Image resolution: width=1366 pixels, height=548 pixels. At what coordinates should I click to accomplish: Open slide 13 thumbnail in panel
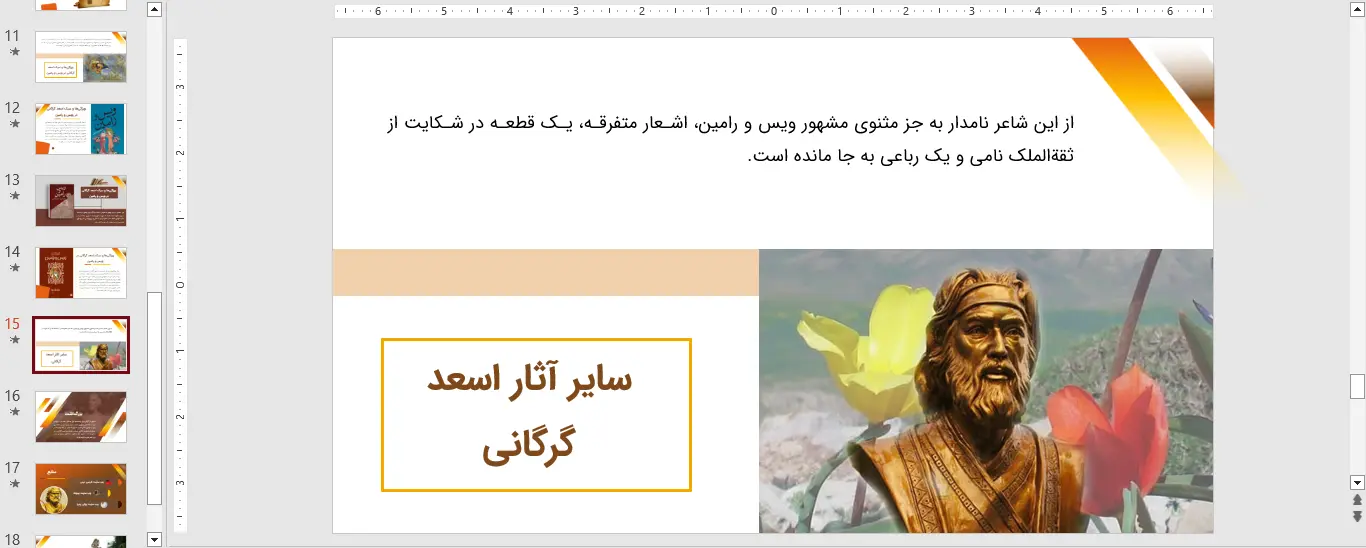pos(81,201)
